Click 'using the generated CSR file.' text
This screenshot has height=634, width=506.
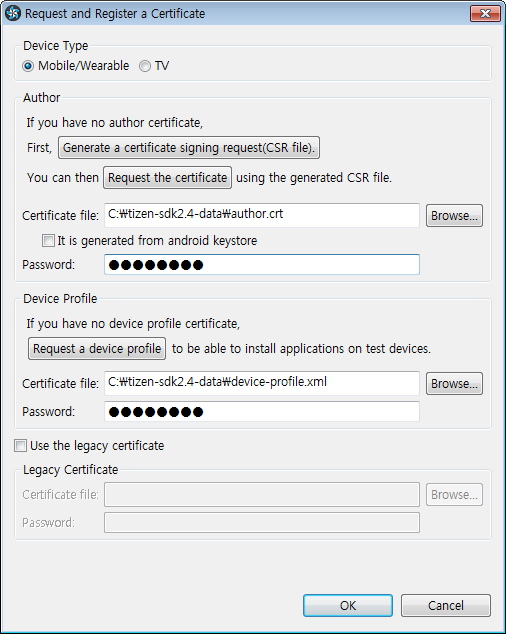(x=314, y=178)
